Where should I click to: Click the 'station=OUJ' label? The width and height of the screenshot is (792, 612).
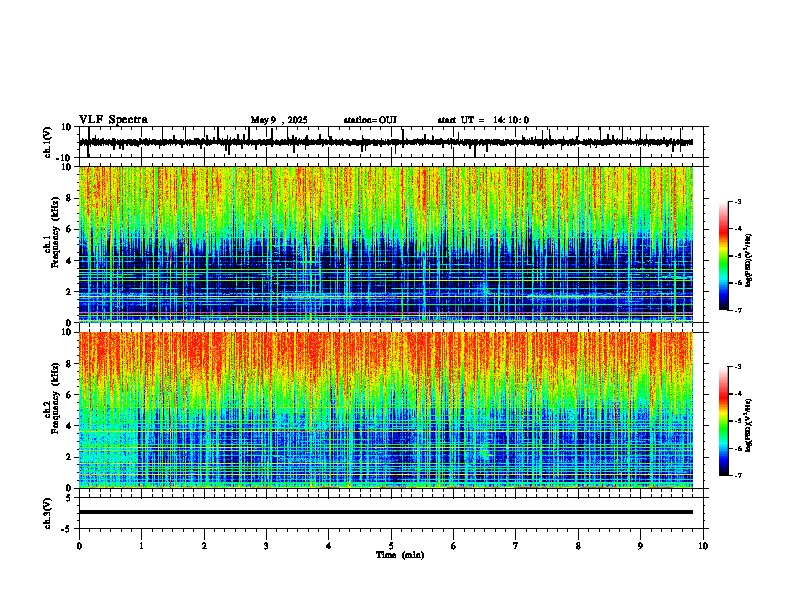370,120
